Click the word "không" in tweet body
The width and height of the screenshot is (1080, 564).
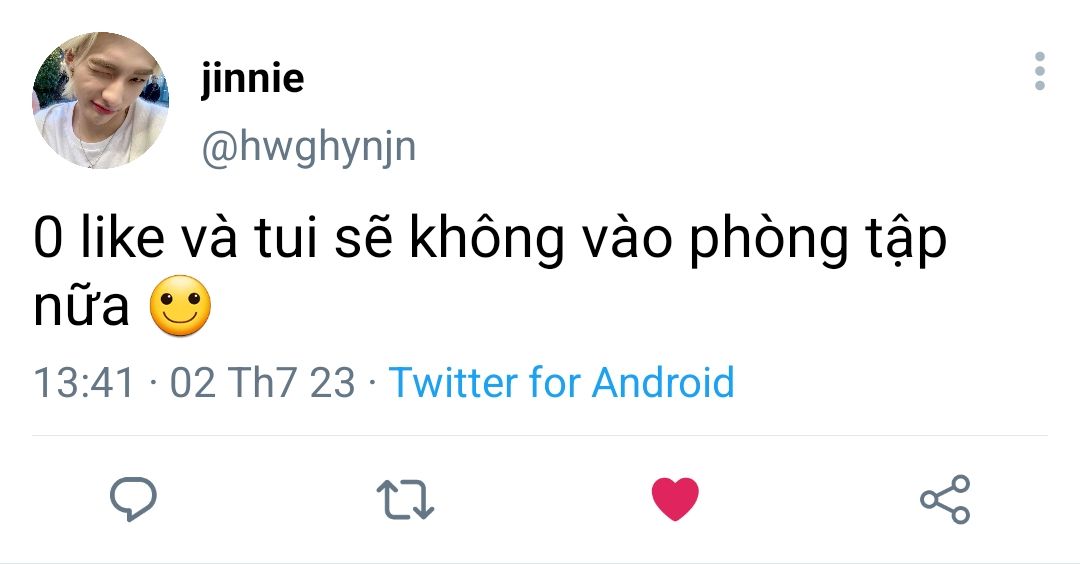coord(487,238)
